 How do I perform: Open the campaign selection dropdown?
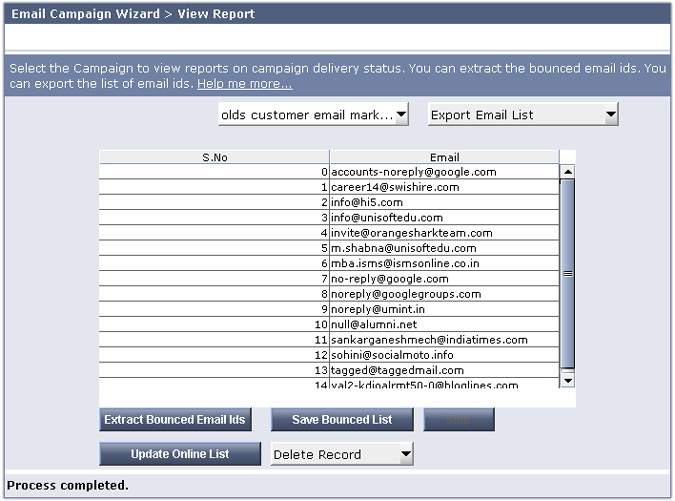(x=313, y=114)
